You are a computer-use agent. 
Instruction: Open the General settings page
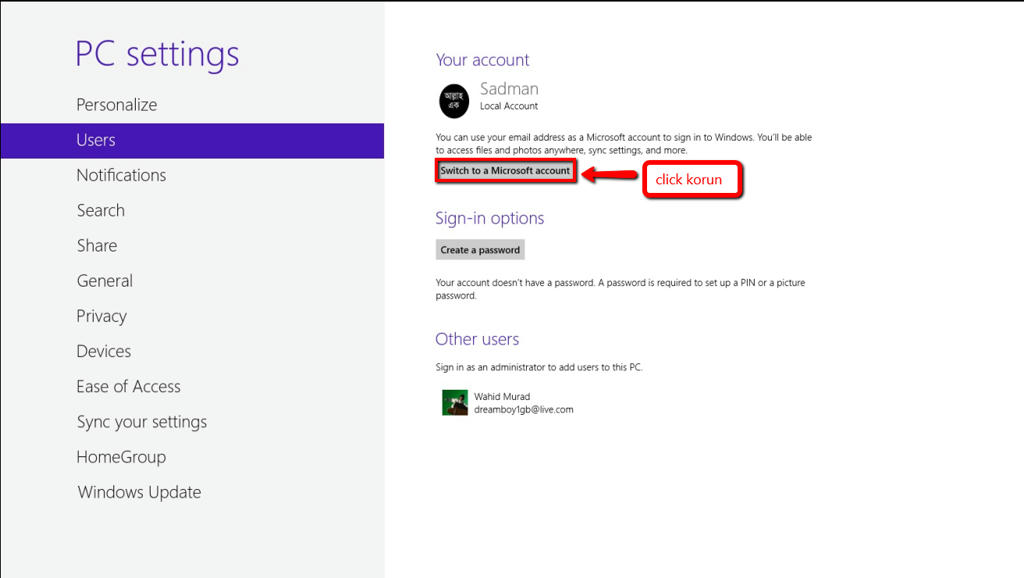click(x=104, y=281)
